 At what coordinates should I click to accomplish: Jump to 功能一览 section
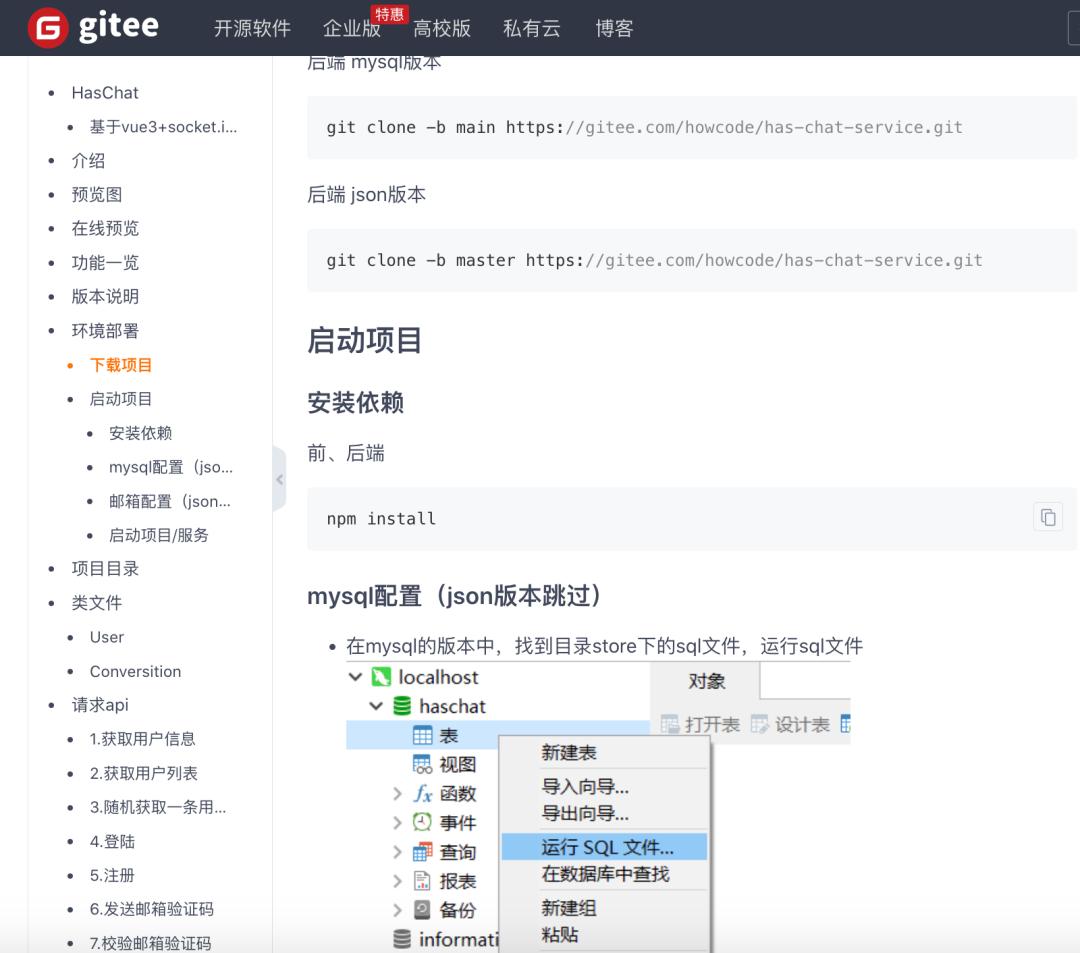tap(105, 262)
